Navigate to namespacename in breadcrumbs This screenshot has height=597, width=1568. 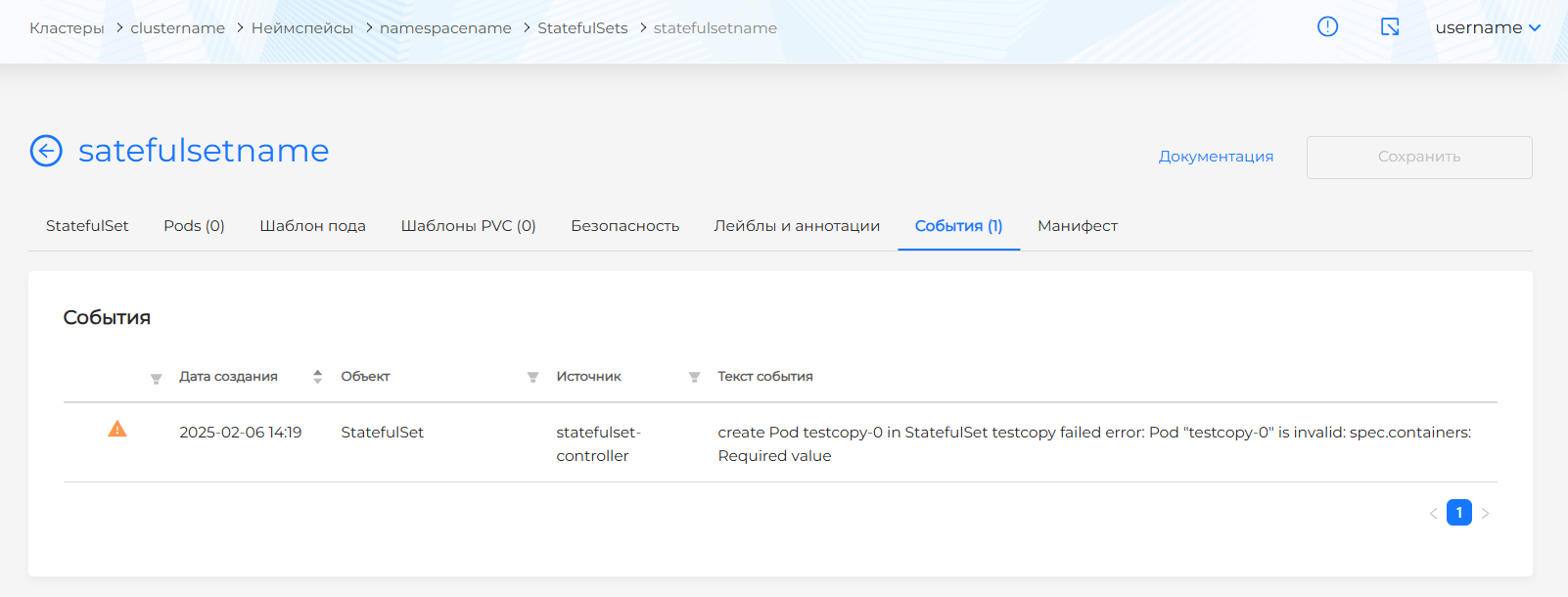(x=445, y=28)
